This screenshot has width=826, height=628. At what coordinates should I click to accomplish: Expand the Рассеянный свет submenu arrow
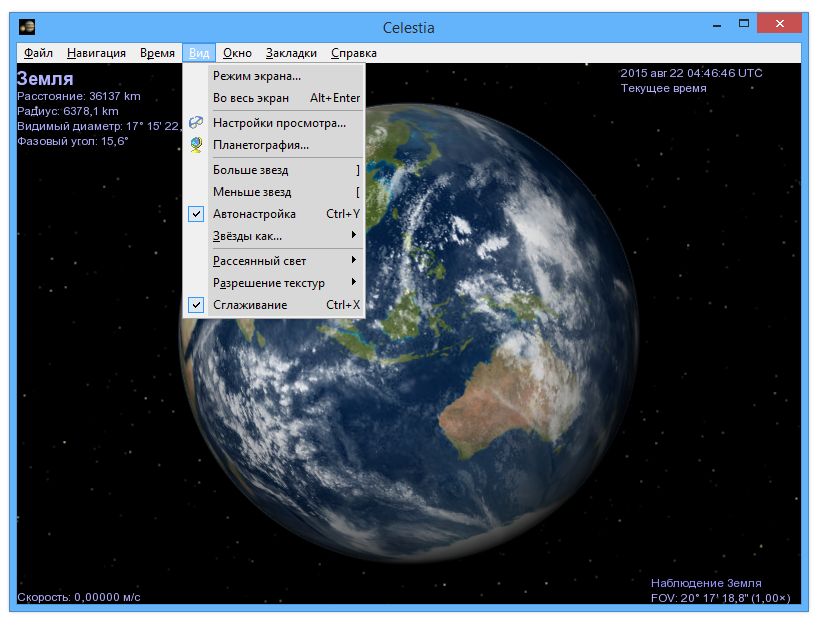354,260
